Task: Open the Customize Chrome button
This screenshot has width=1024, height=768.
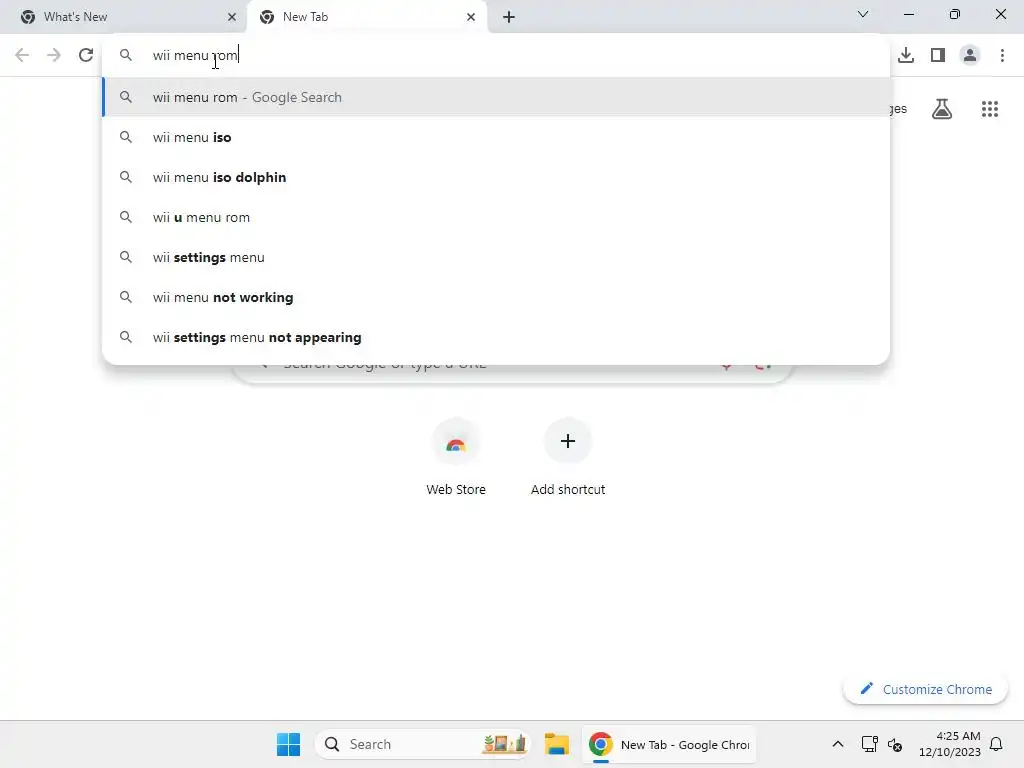Action: 925,689
